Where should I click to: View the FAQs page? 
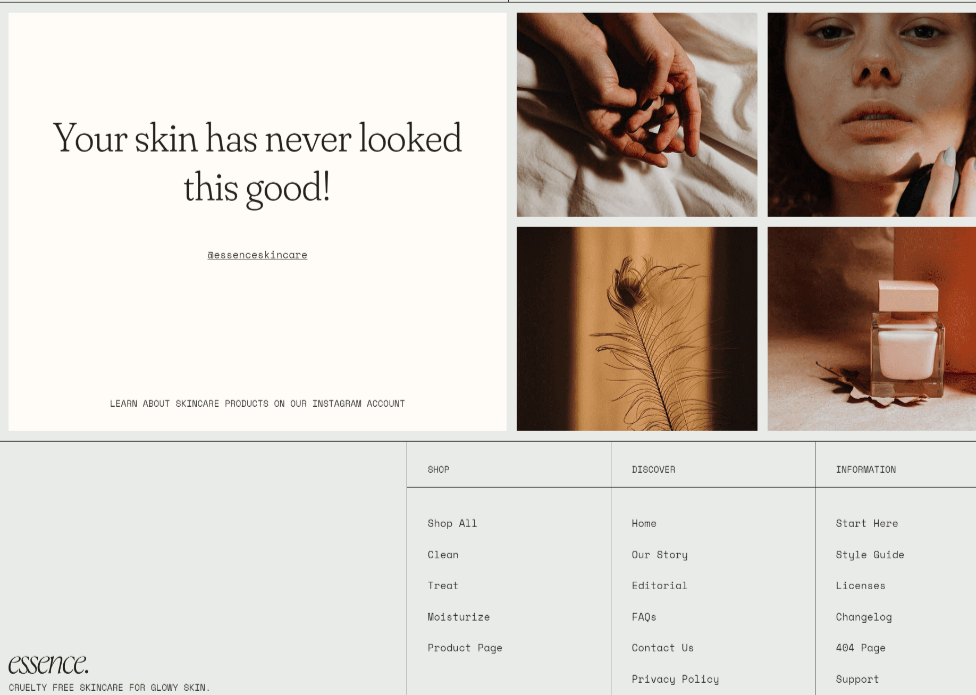[x=644, y=617]
